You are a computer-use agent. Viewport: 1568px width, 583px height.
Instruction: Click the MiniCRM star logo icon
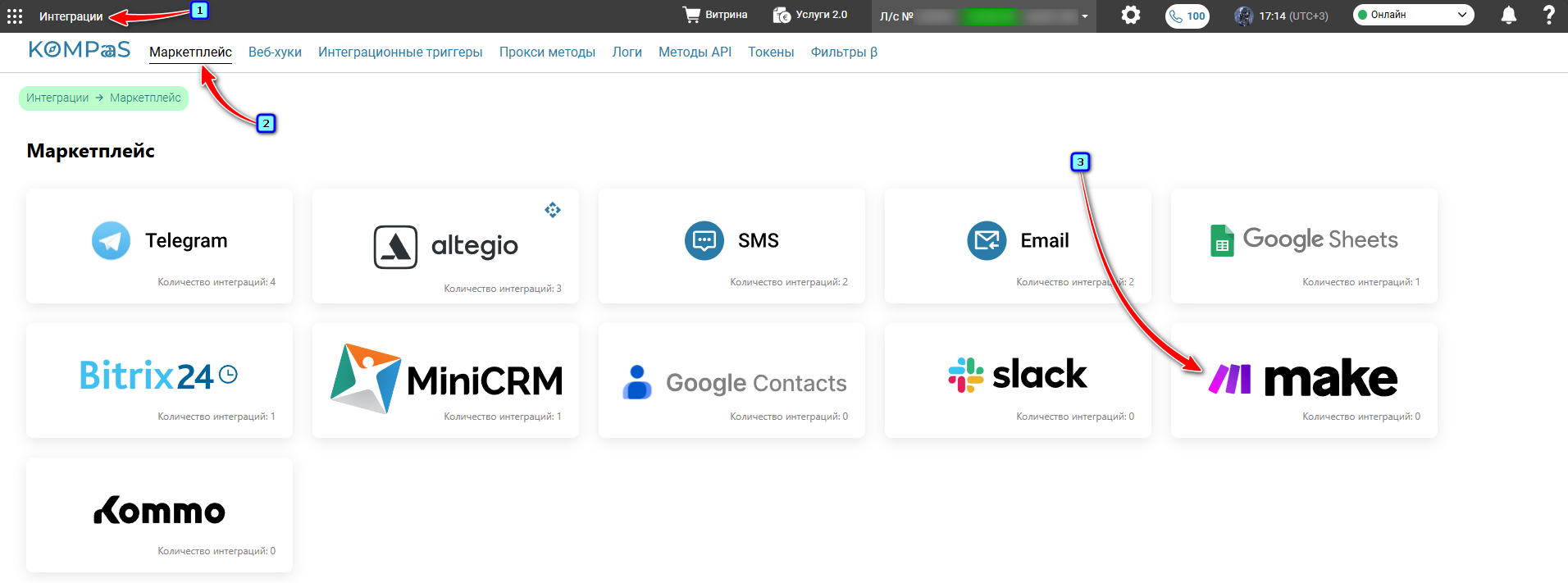pyautogui.click(x=366, y=378)
